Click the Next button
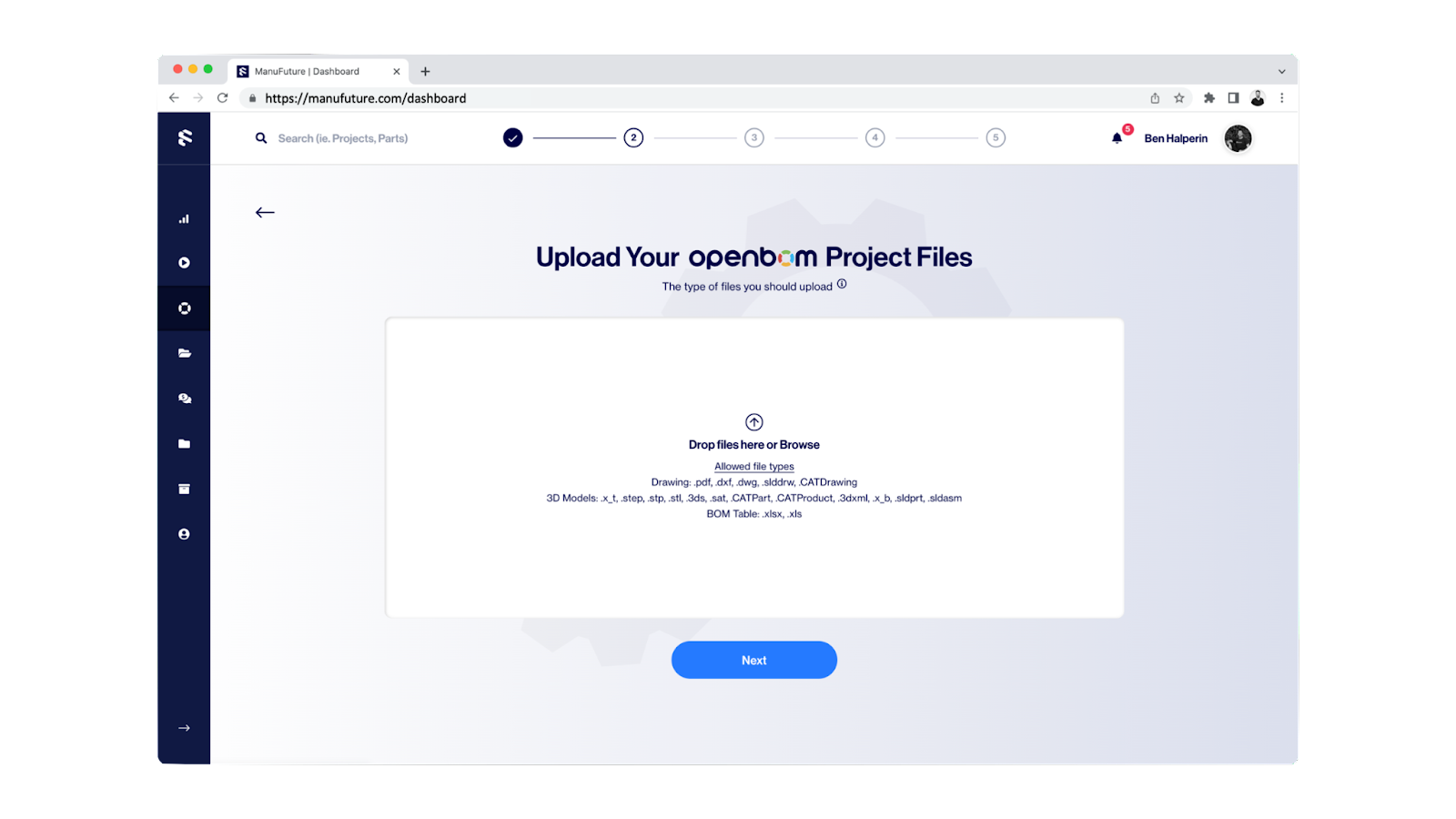Viewport: 1456px width, 819px height. point(754,660)
